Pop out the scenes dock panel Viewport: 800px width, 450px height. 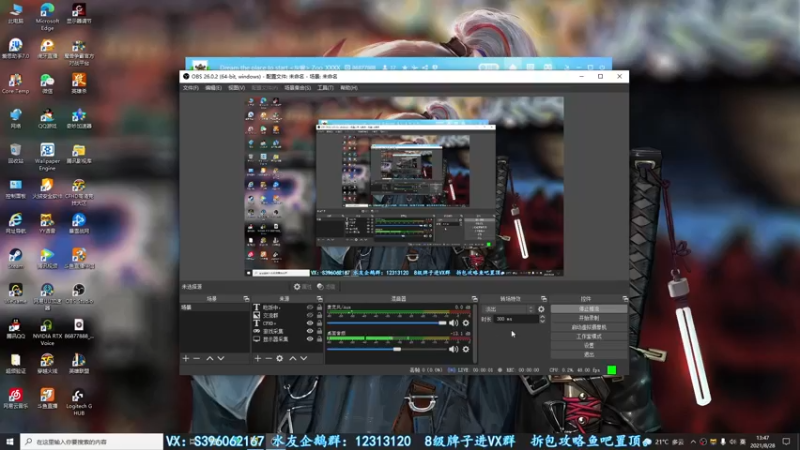246,298
